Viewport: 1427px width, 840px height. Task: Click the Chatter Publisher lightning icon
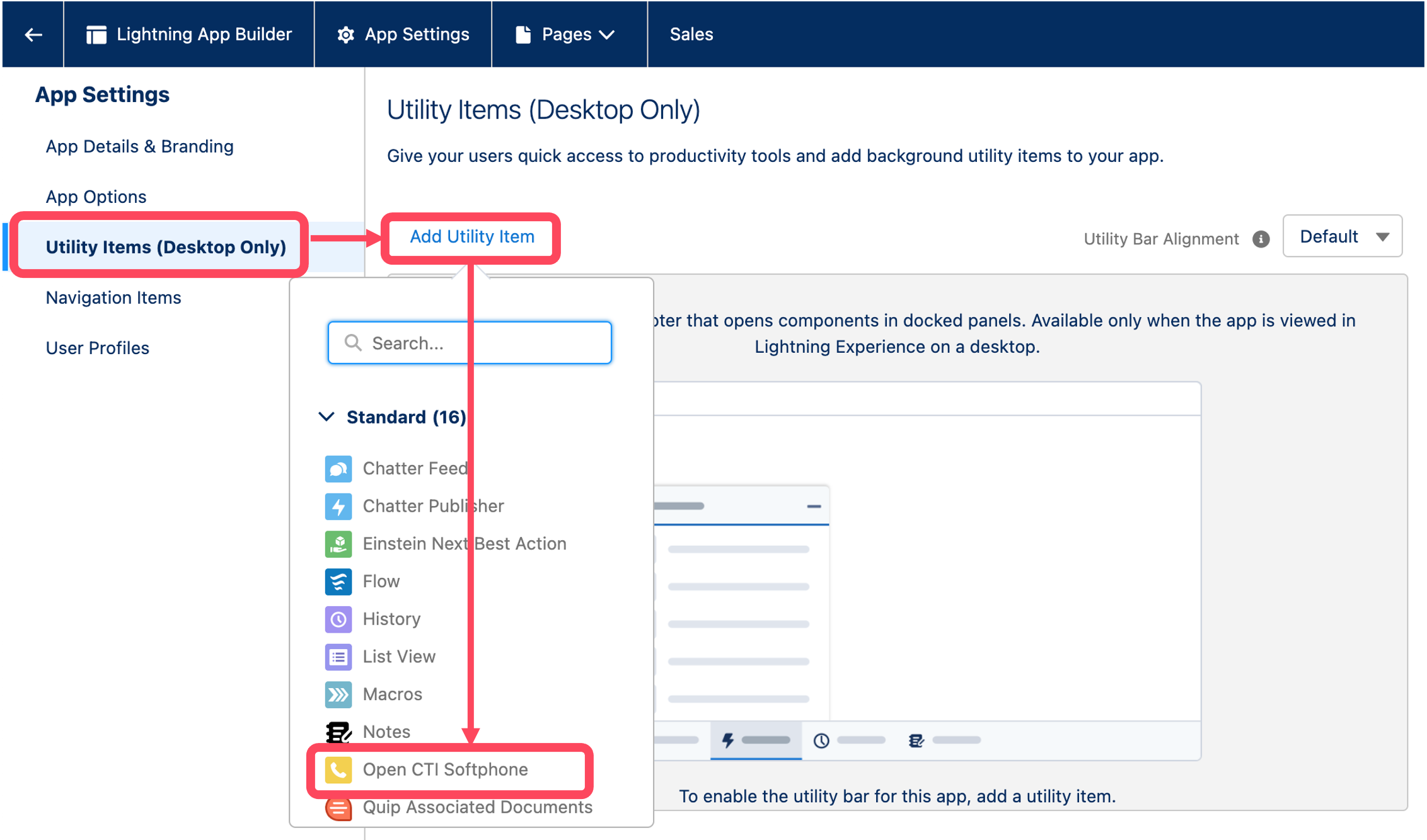(338, 506)
